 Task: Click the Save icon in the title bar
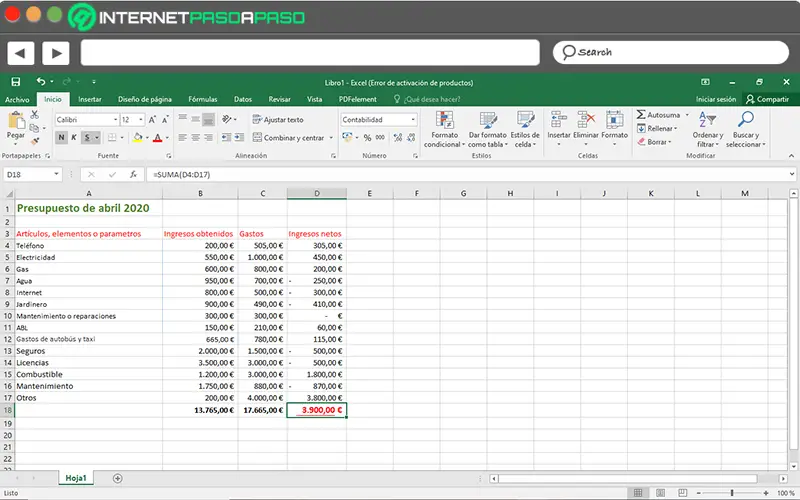pos(15,82)
